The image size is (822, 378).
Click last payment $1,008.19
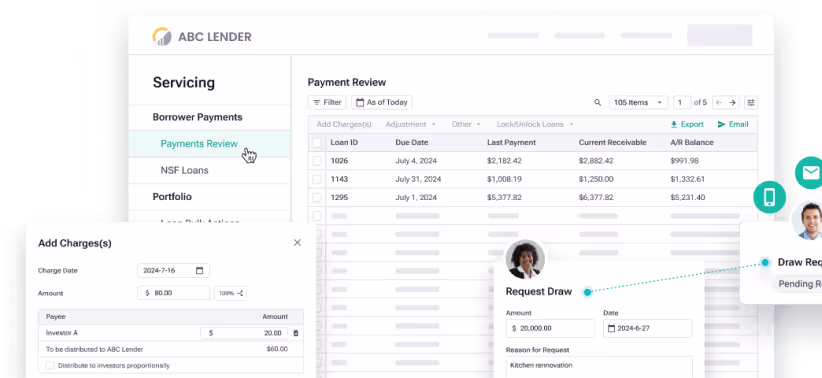[x=504, y=179]
